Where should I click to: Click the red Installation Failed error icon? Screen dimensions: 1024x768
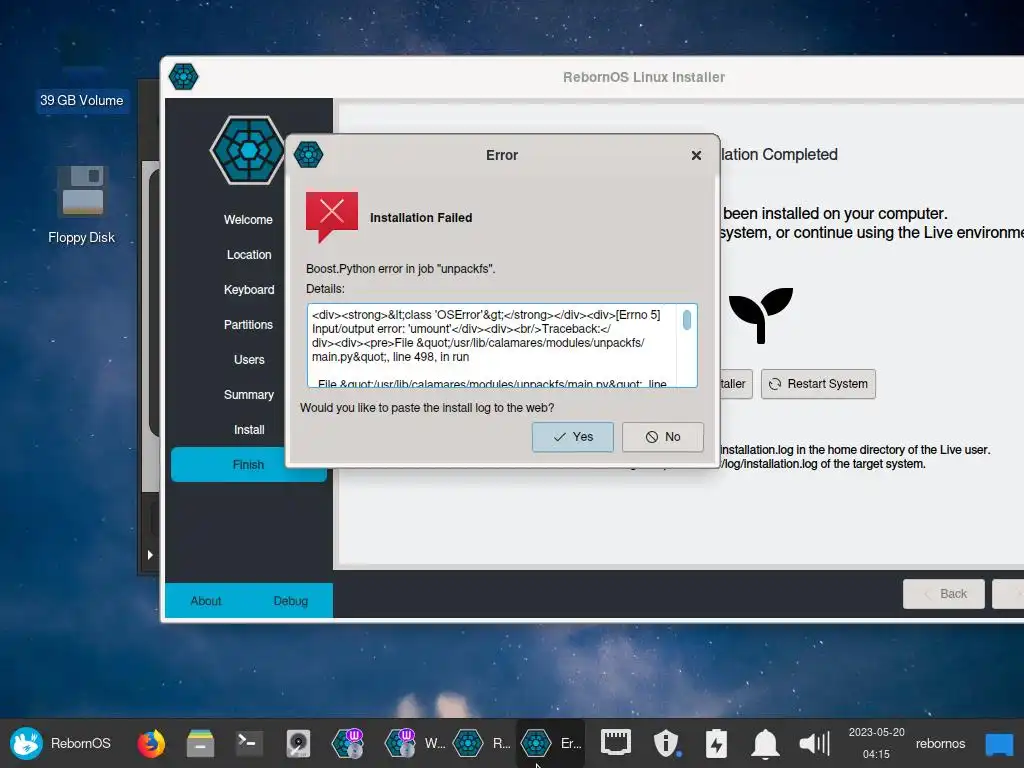click(332, 216)
